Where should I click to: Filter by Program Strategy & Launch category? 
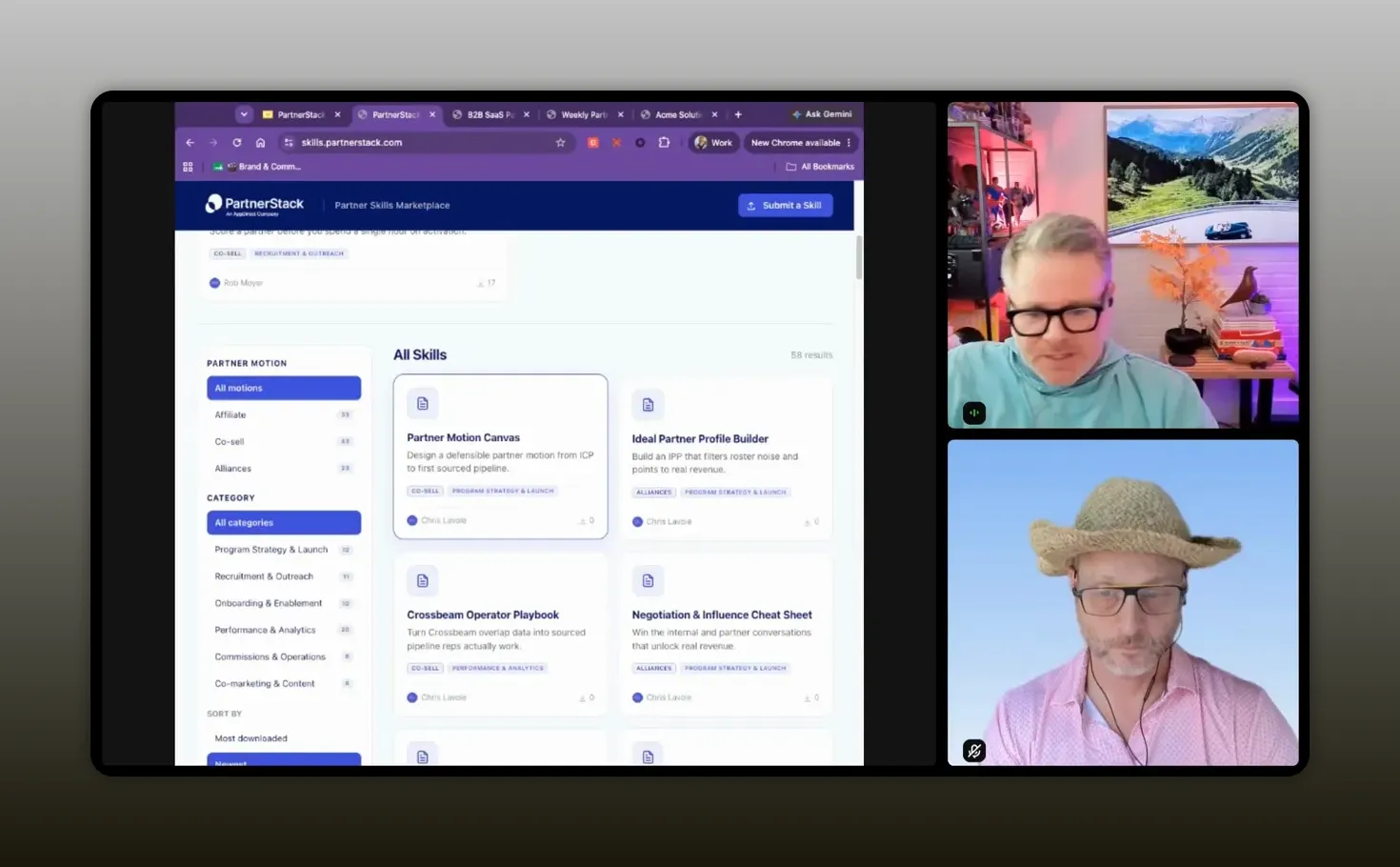pyautogui.click(x=284, y=550)
